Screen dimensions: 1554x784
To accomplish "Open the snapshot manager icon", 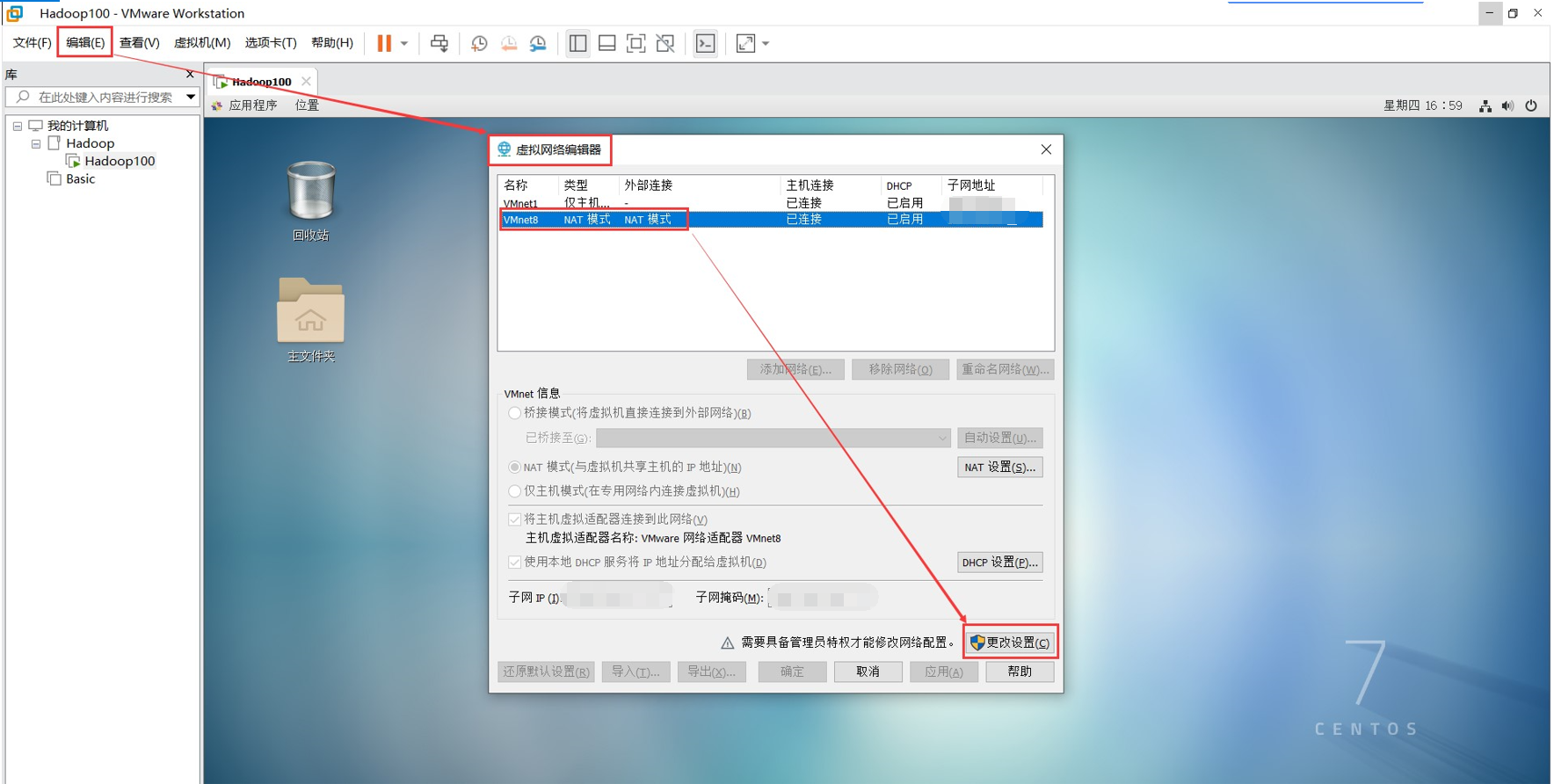I will tap(538, 43).
